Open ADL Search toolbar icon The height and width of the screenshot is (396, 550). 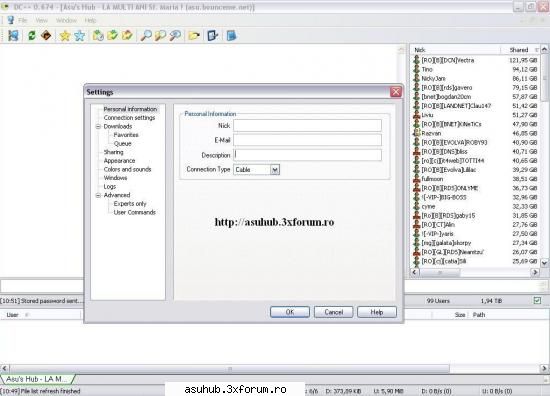coord(160,35)
